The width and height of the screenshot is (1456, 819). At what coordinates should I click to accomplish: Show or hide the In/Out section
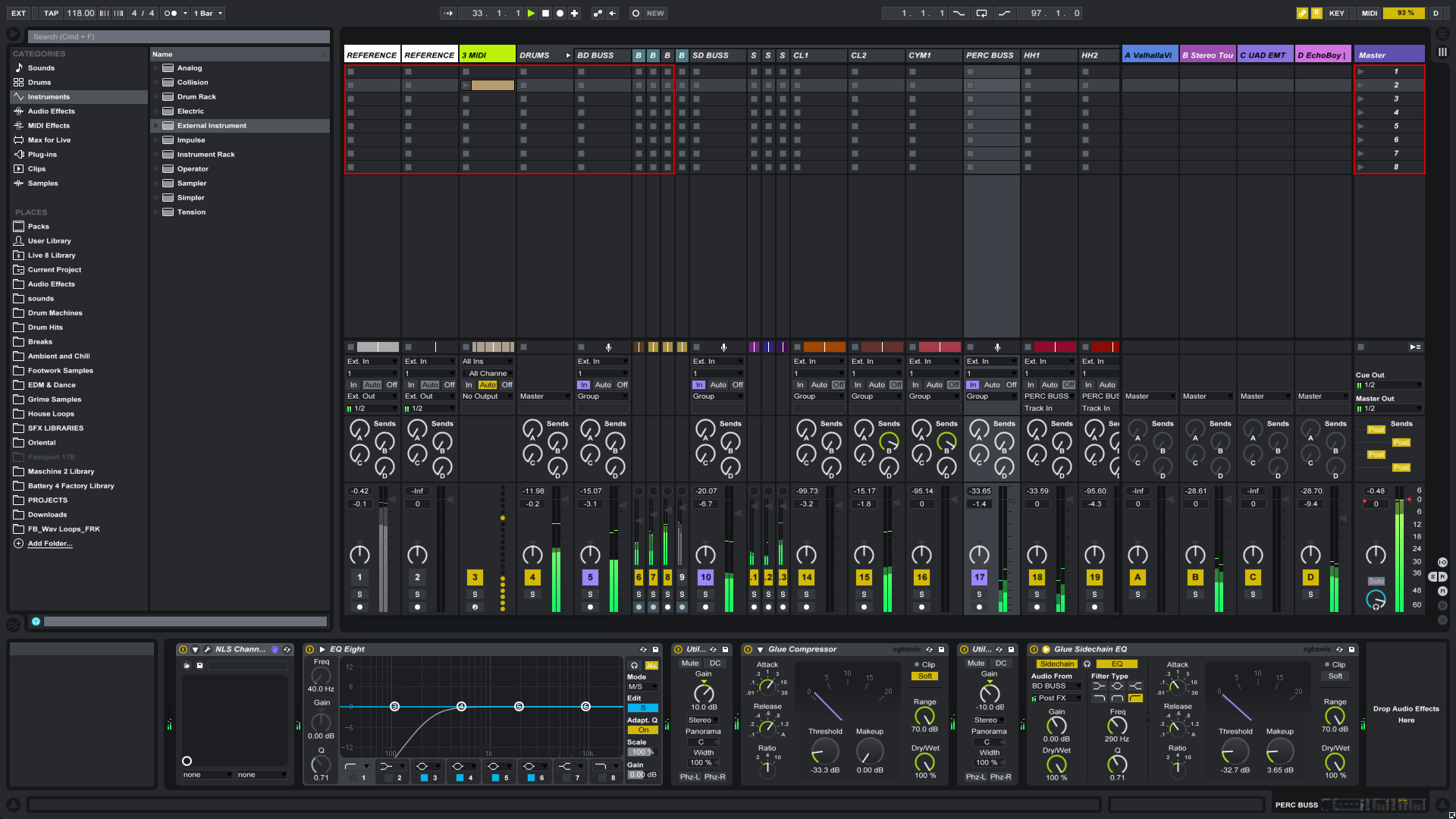(x=1442, y=562)
